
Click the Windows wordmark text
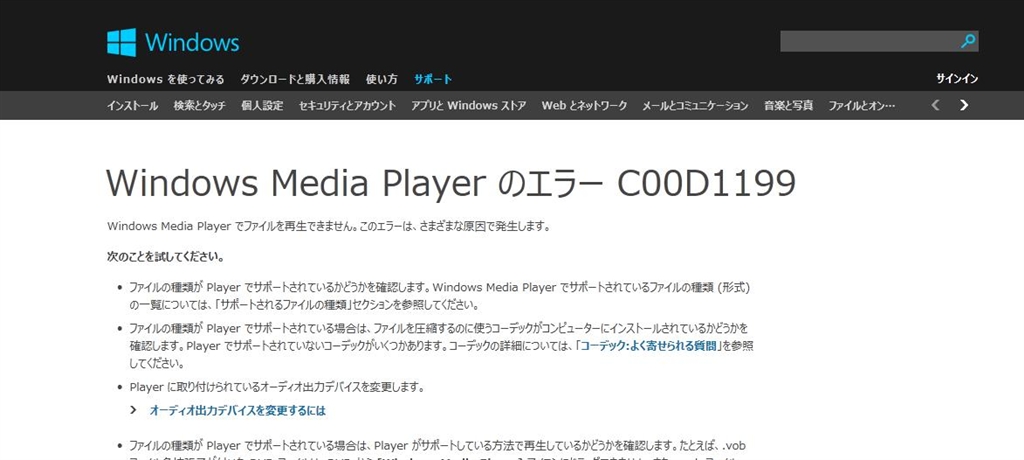tap(192, 42)
